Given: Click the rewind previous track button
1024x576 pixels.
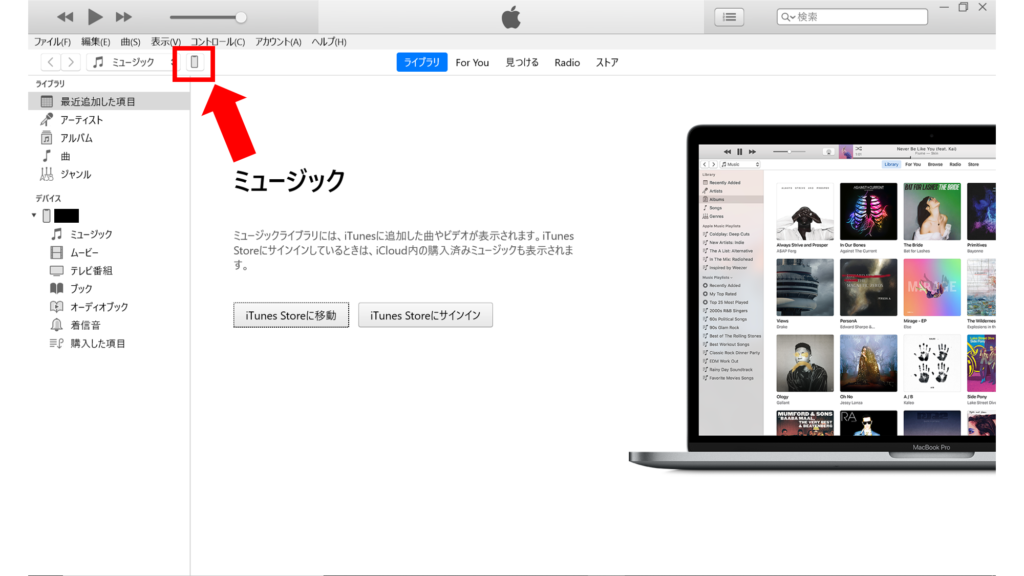Looking at the screenshot, I should pyautogui.click(x=65, y=17).
